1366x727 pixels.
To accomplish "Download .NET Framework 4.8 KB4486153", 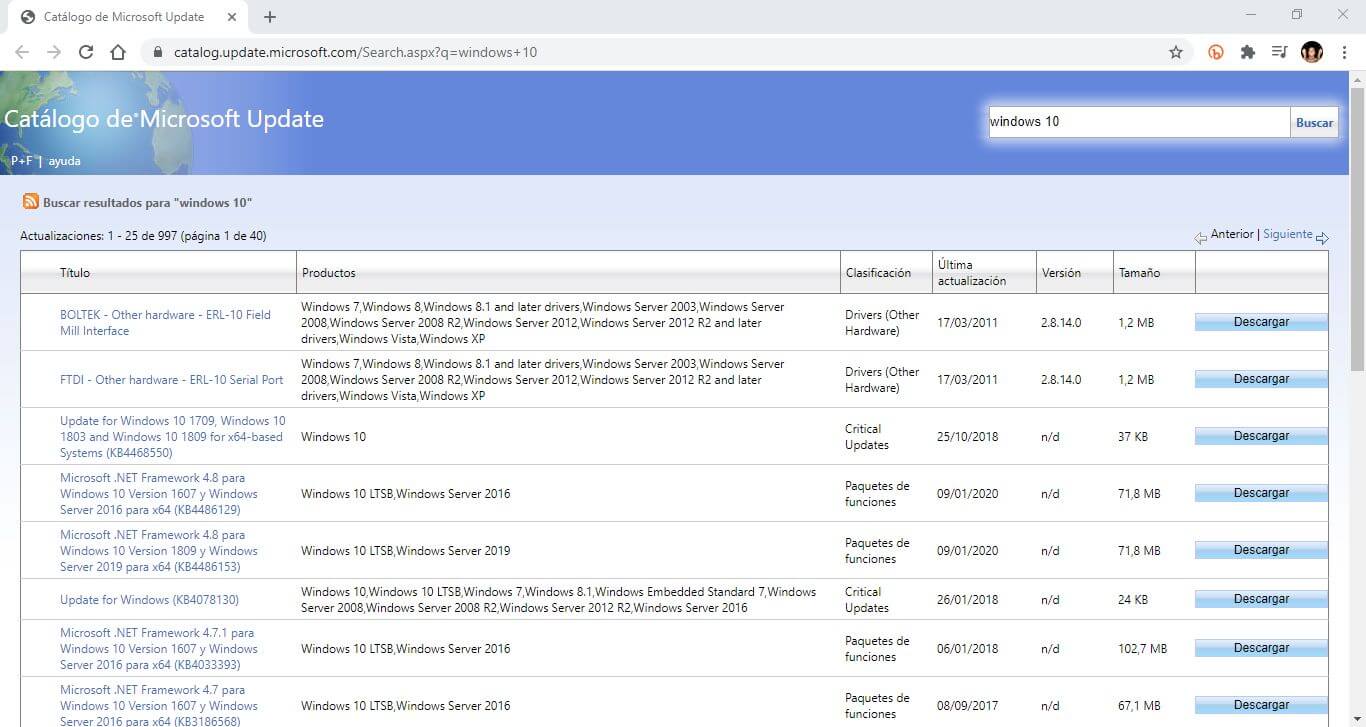I will tap(1261, 550).
